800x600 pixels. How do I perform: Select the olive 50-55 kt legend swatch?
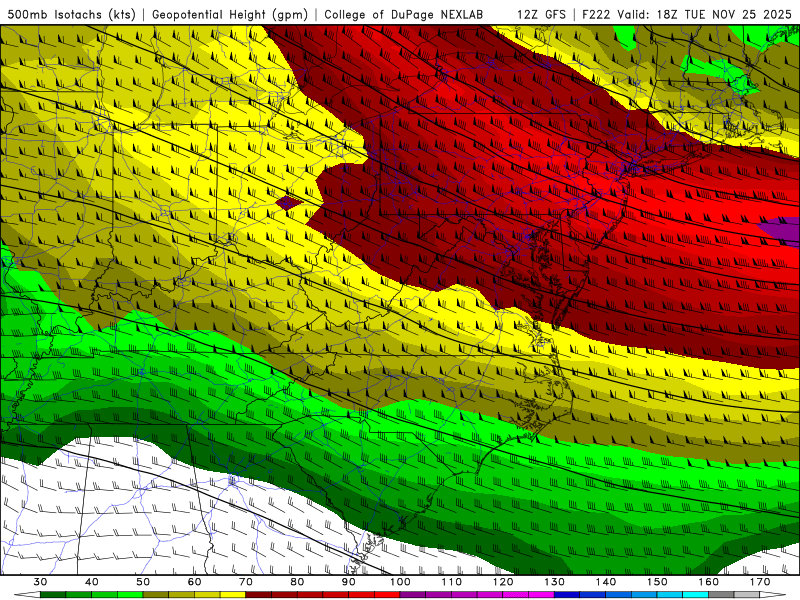tap(156, 595)
